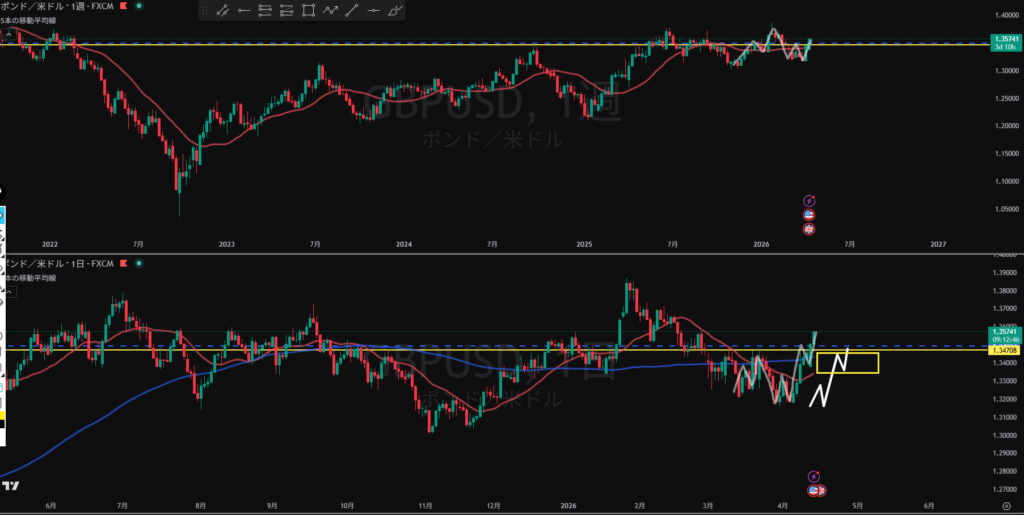
Task: Click the US flag event marker on the weekly chart
Action: coord(809,215)
